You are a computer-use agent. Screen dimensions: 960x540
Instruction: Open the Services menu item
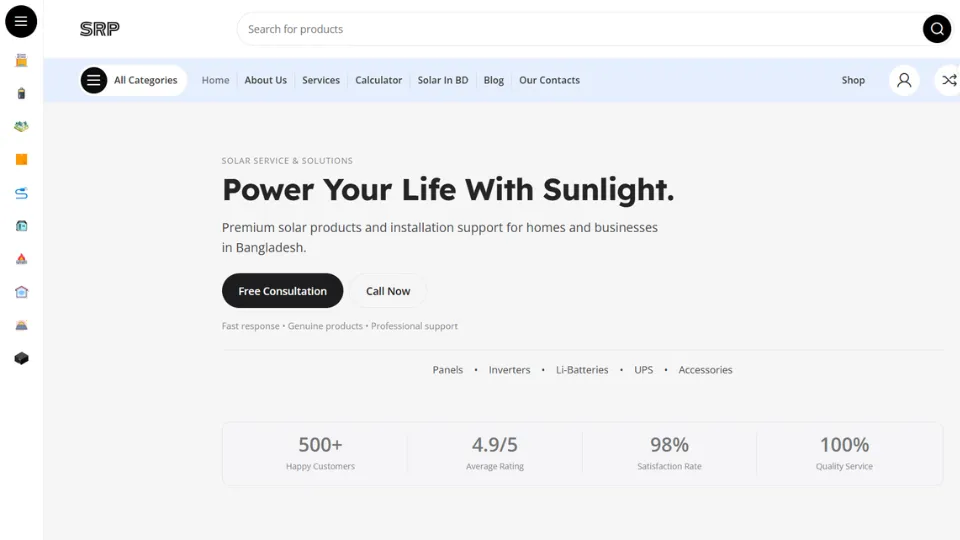(321, 80)
